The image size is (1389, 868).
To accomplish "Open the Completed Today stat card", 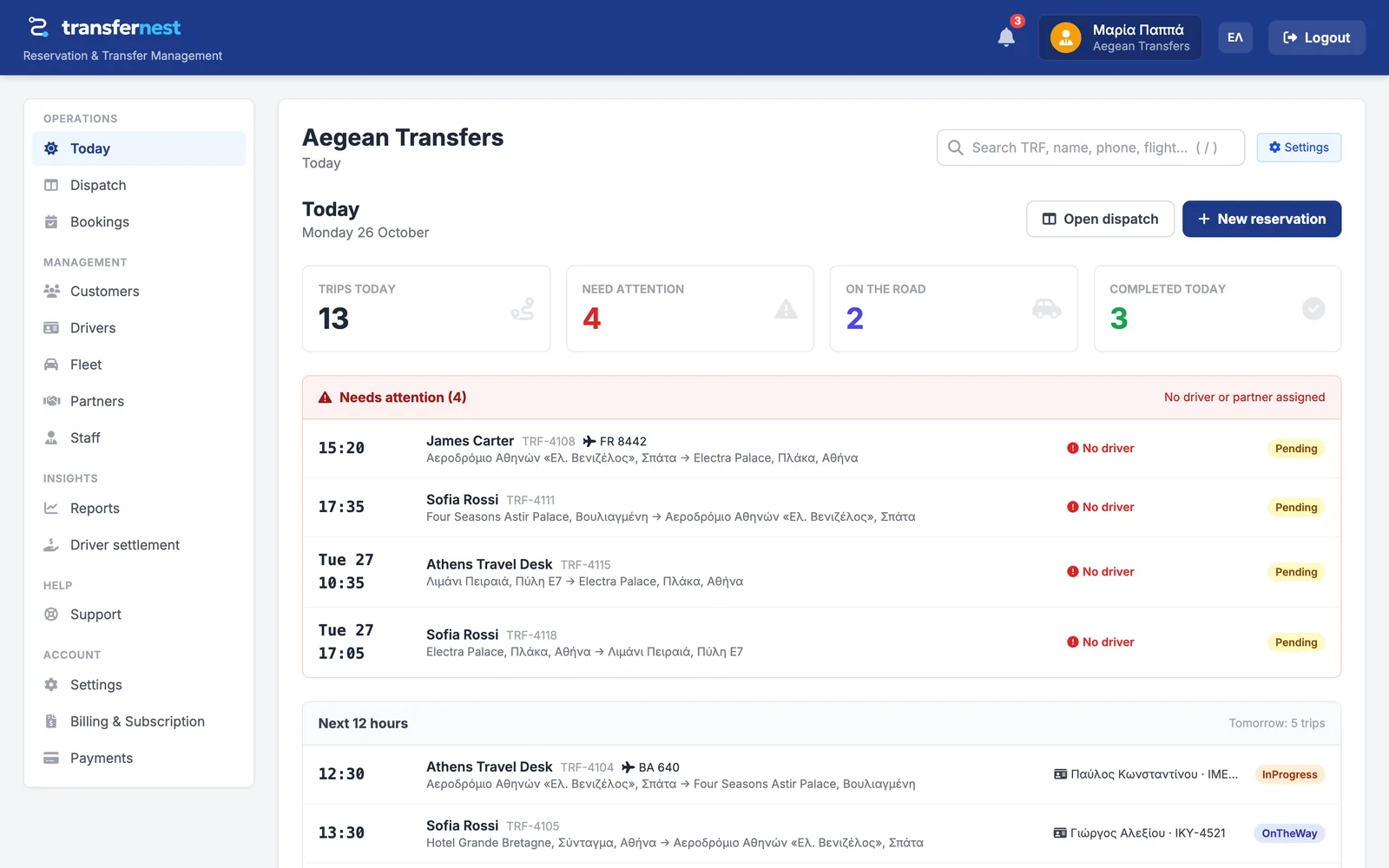I will pos(1217,308).
